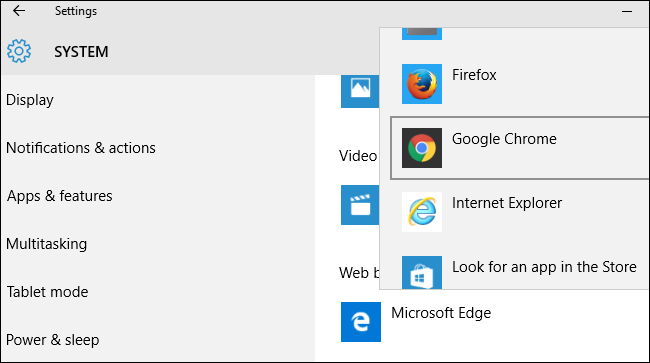The width and height of the screenshot is (650, 363).
Task: Choose the Internet Explorer icon
Action: coord(422,212)
